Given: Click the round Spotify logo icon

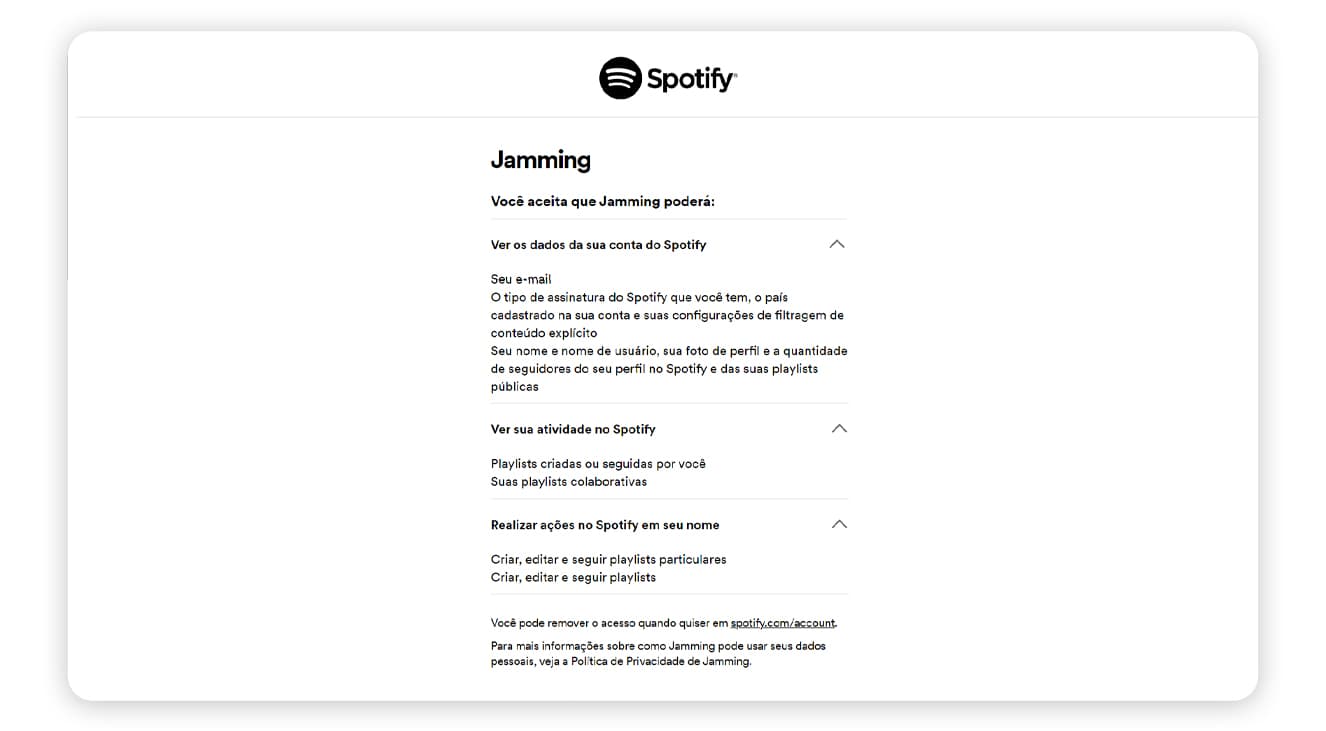Looking at the screenshot, I should tap(620, 78).
